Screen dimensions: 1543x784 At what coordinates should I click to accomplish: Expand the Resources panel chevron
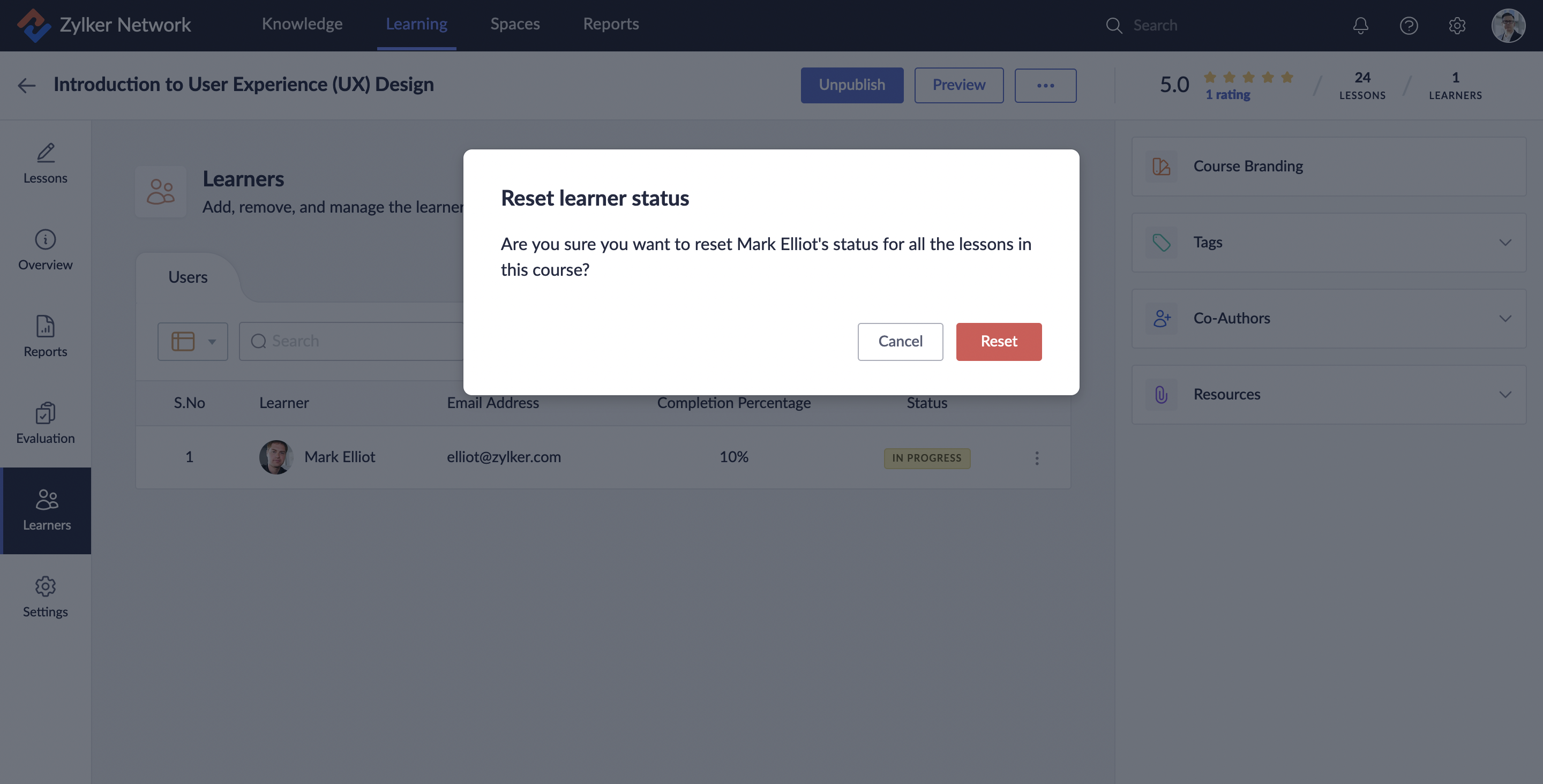tap(1505, 394)
